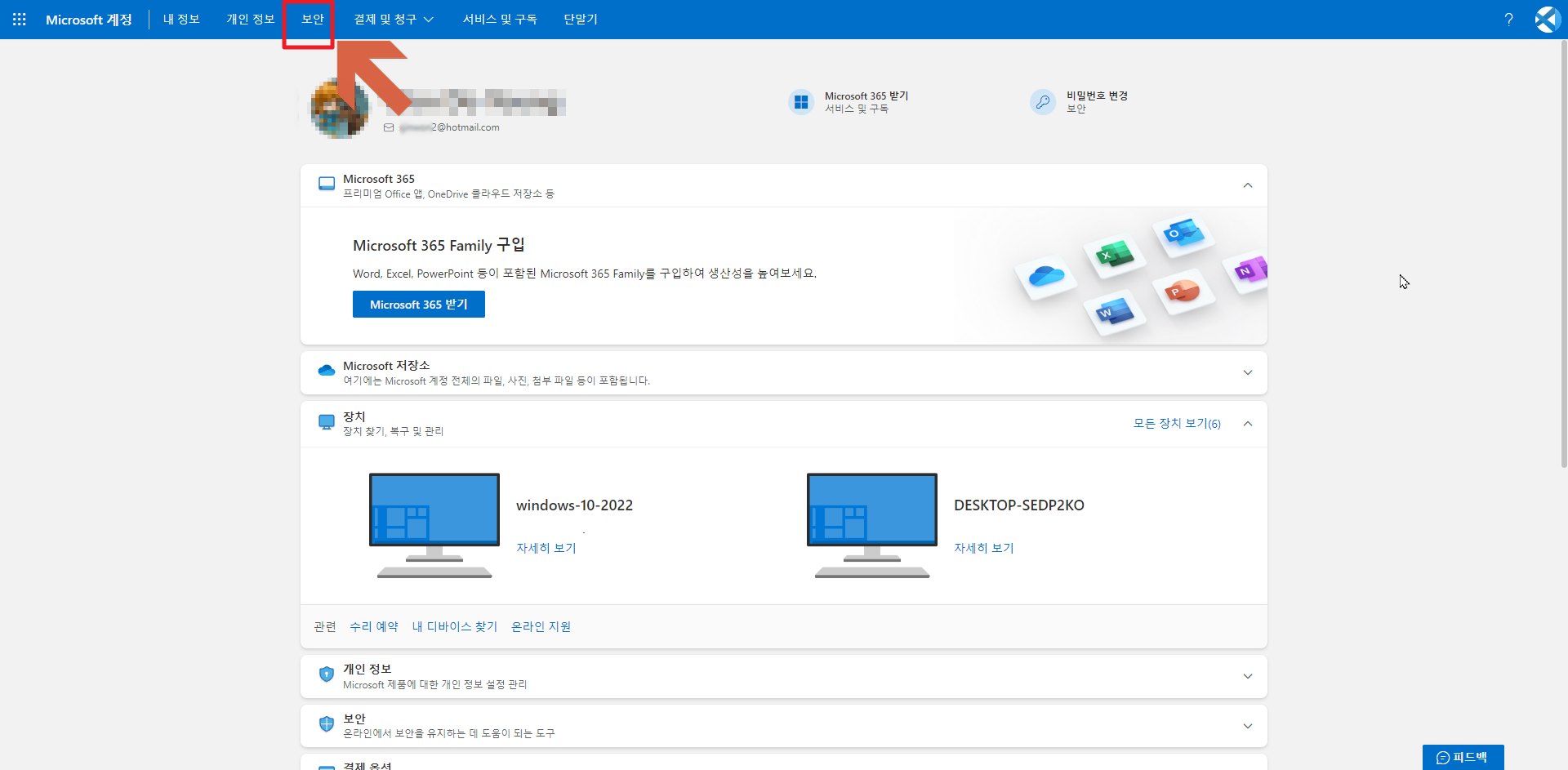Screen dimensions: 1568x770
Task: Click the windows-10-2022 device name
Action: coord(575,505)
